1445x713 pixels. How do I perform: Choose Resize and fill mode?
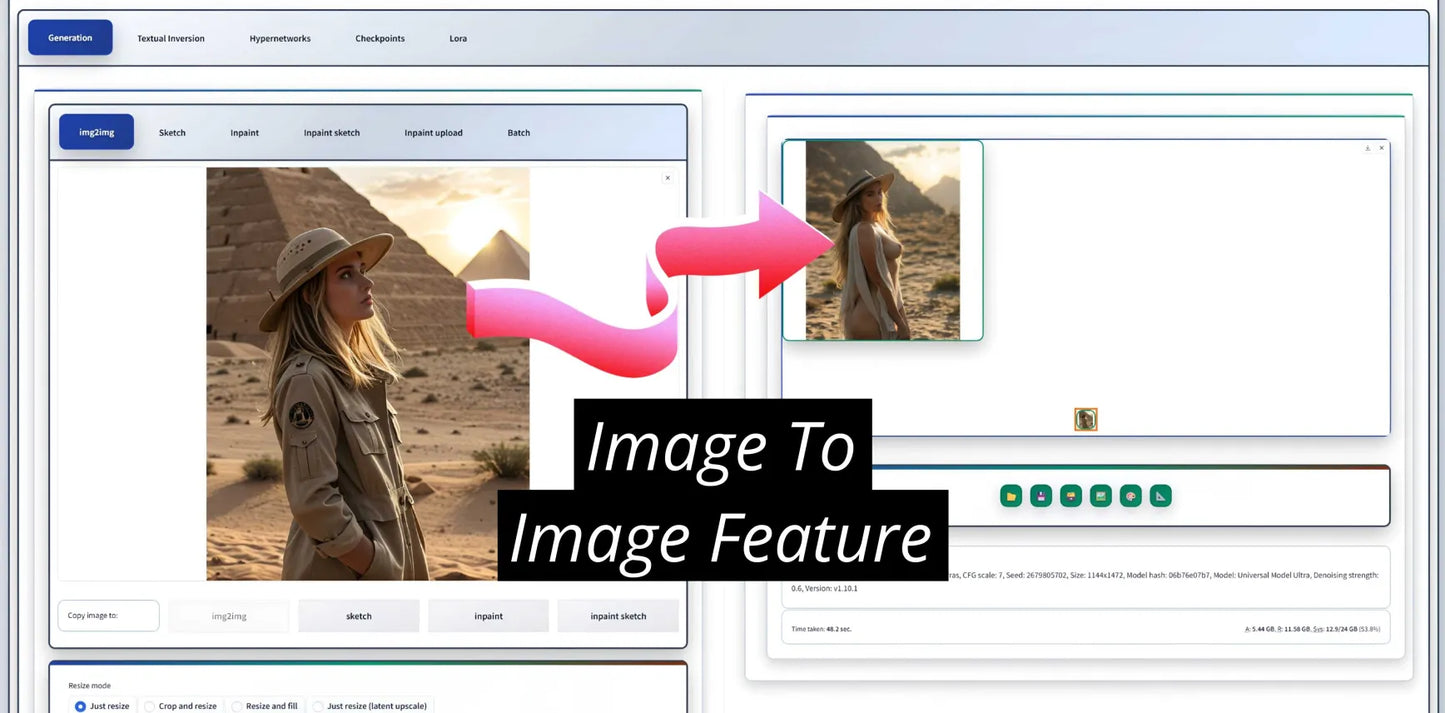click(x=237, y=706)
